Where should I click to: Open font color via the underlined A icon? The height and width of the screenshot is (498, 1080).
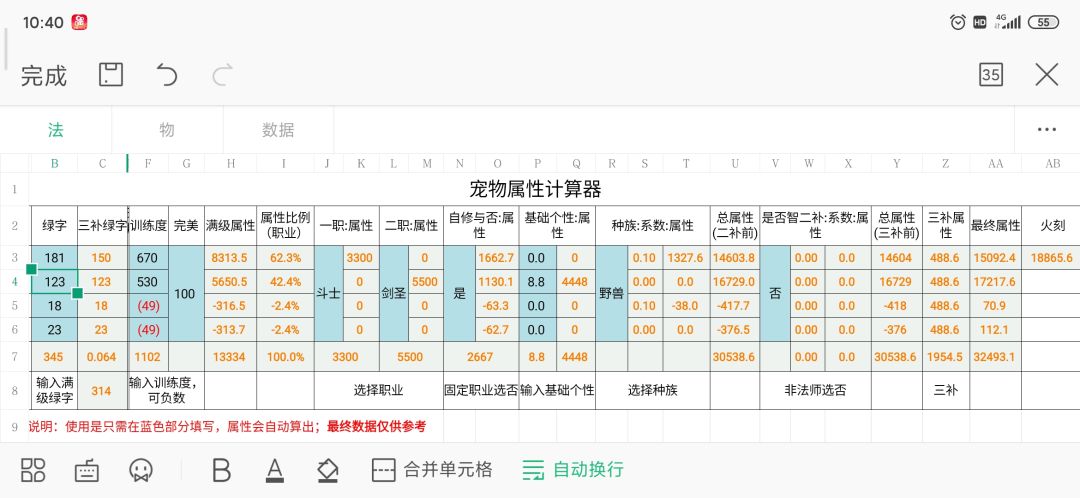tap(275, 470)
